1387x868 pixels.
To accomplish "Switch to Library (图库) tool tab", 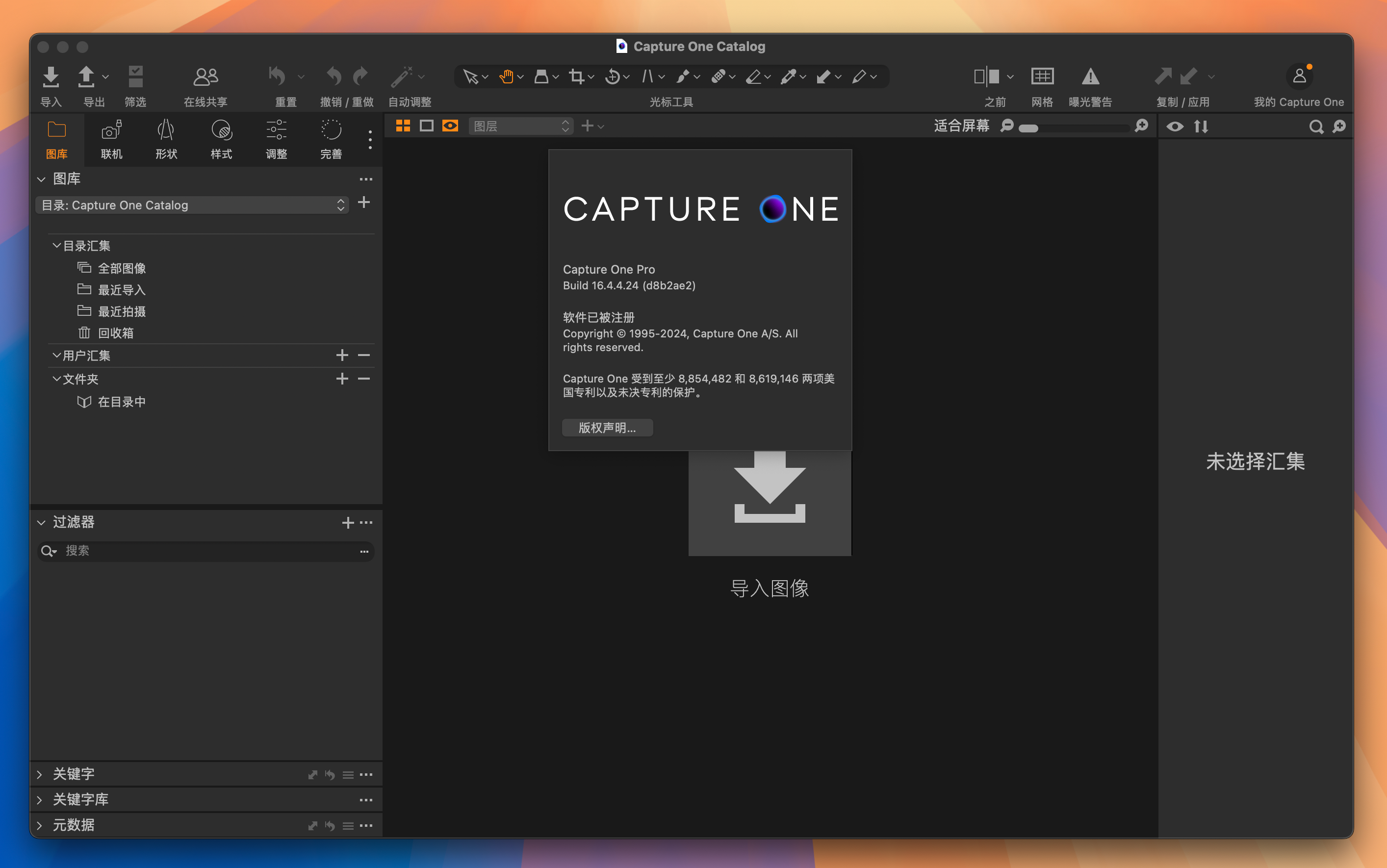I will (x=56, y=139).
